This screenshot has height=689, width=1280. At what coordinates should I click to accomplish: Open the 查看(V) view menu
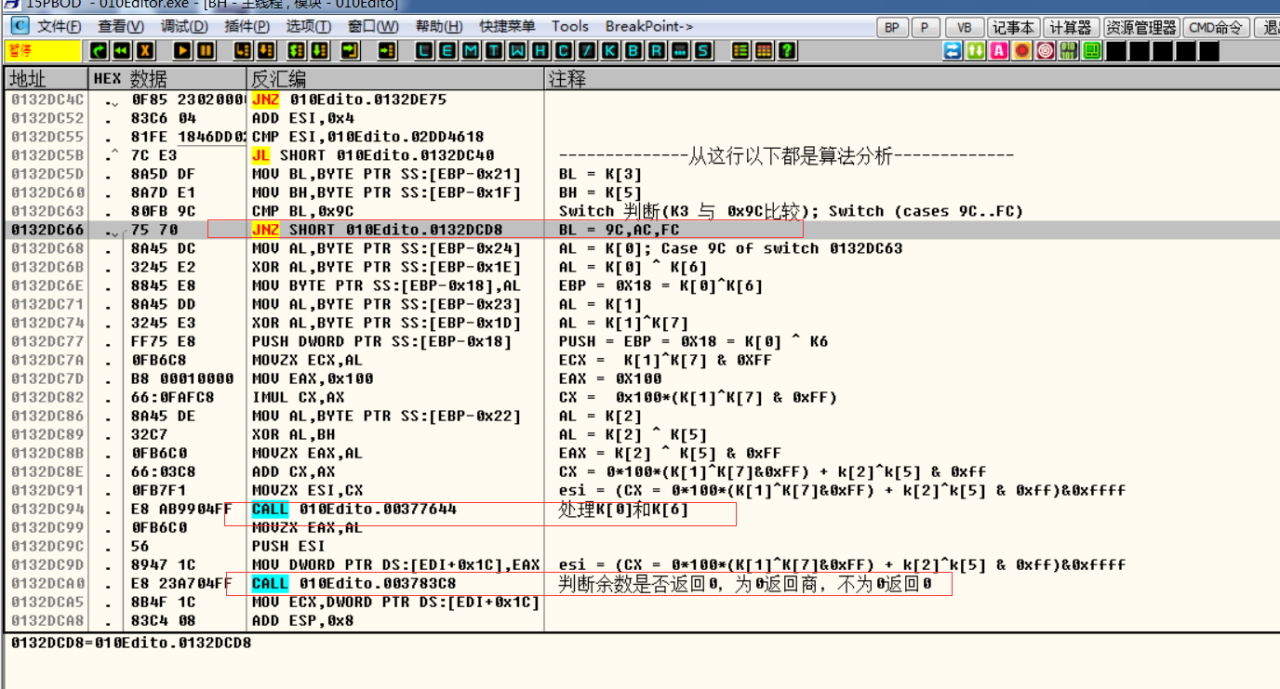[121, 27]
